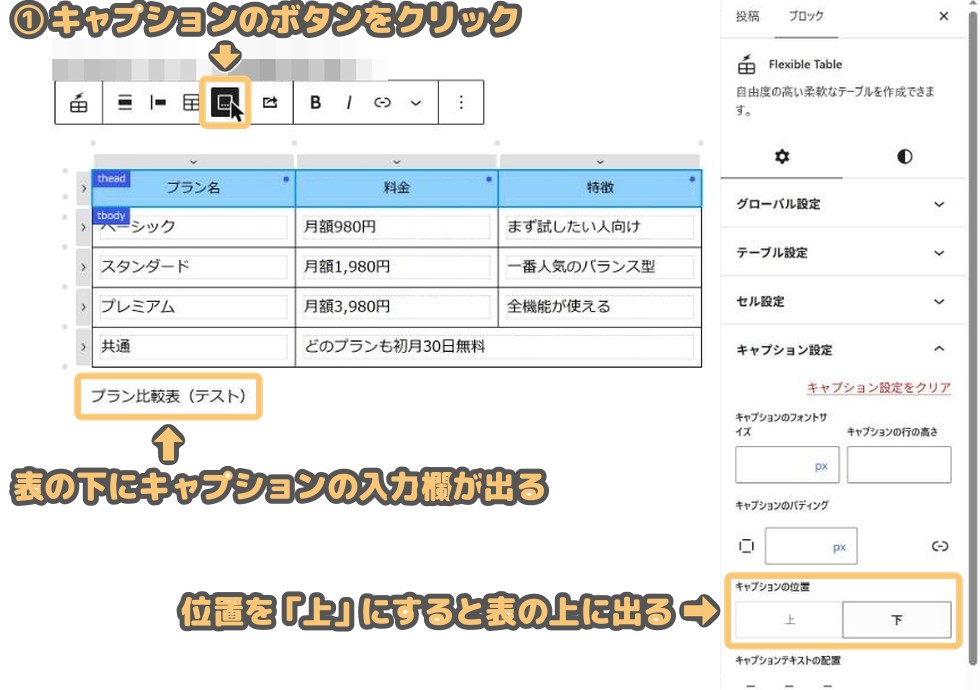Toggle italic formatting

point(349,102)
